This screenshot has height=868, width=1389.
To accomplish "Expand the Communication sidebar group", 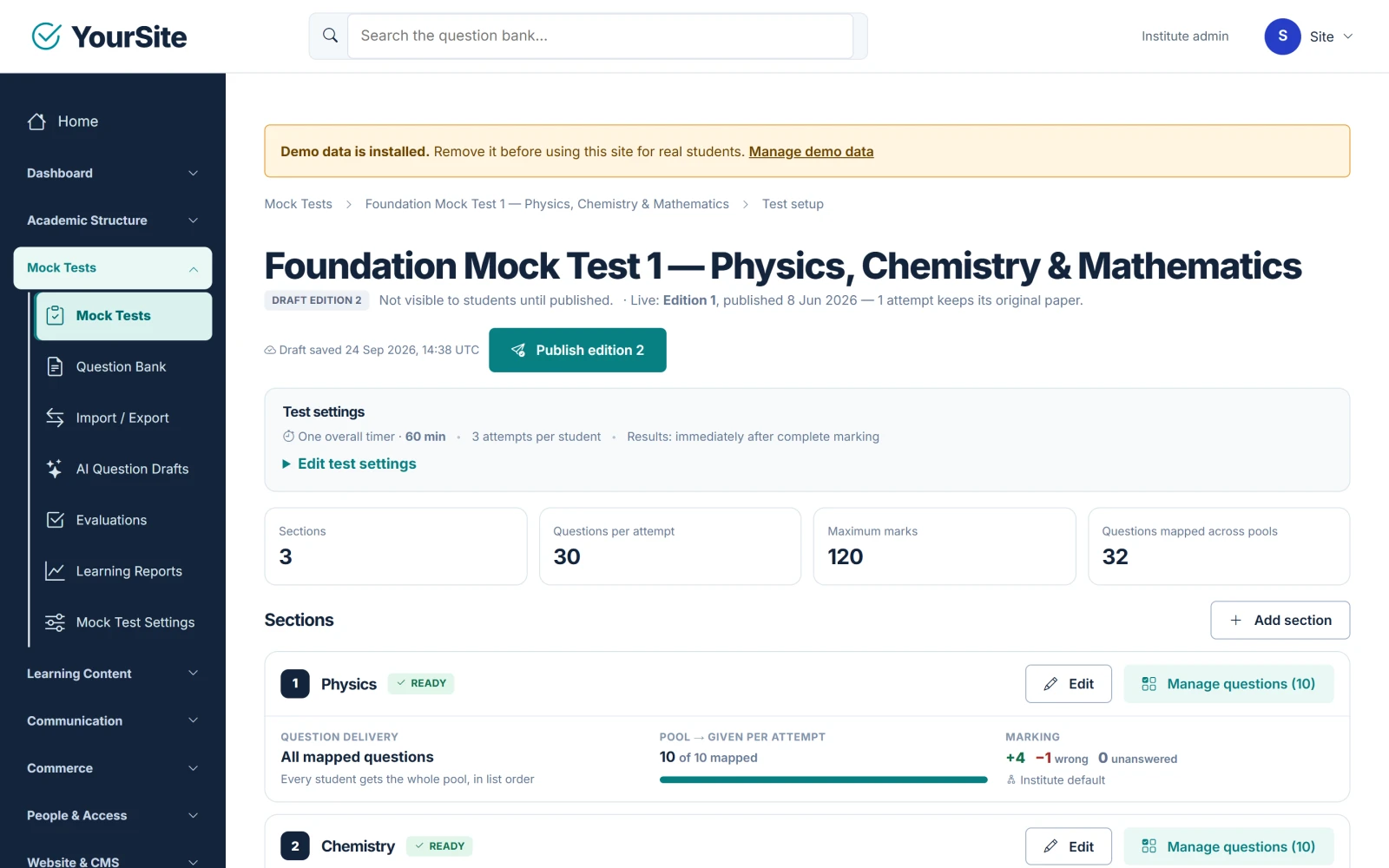I will click(113, 721).
